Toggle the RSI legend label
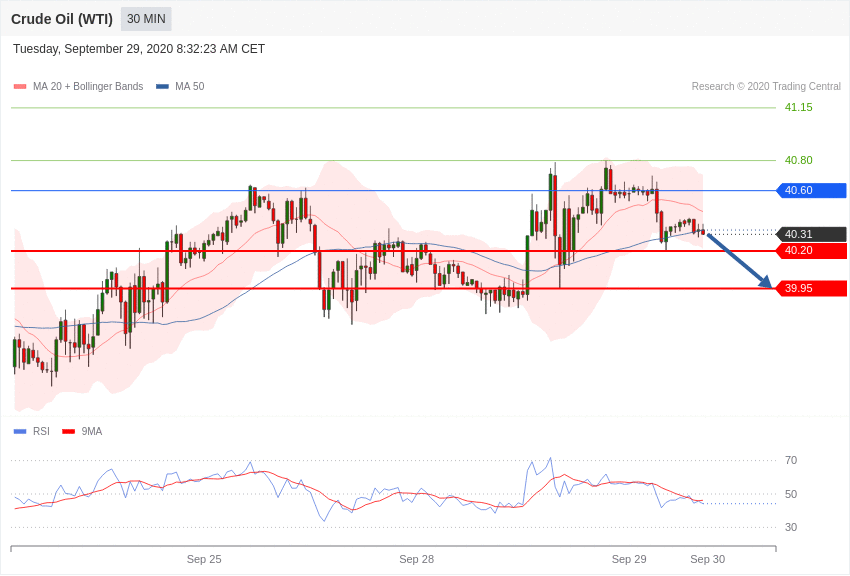Viewport: 850px width, 576px height. 41,431
